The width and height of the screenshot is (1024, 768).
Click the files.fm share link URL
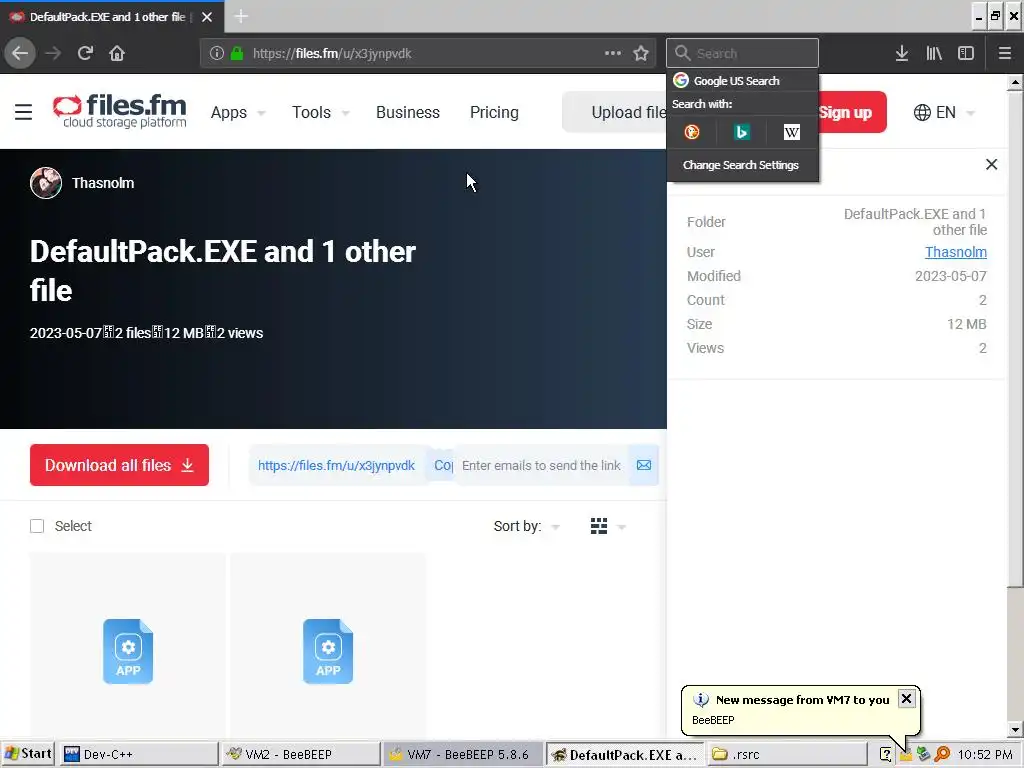[x=336, y=465]
